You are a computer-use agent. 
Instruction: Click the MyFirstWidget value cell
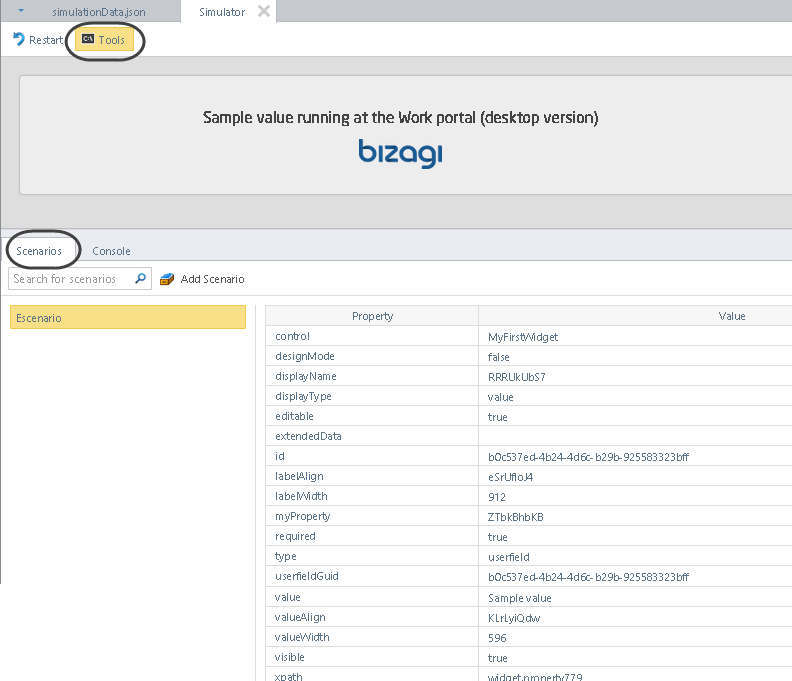point(635,336)
